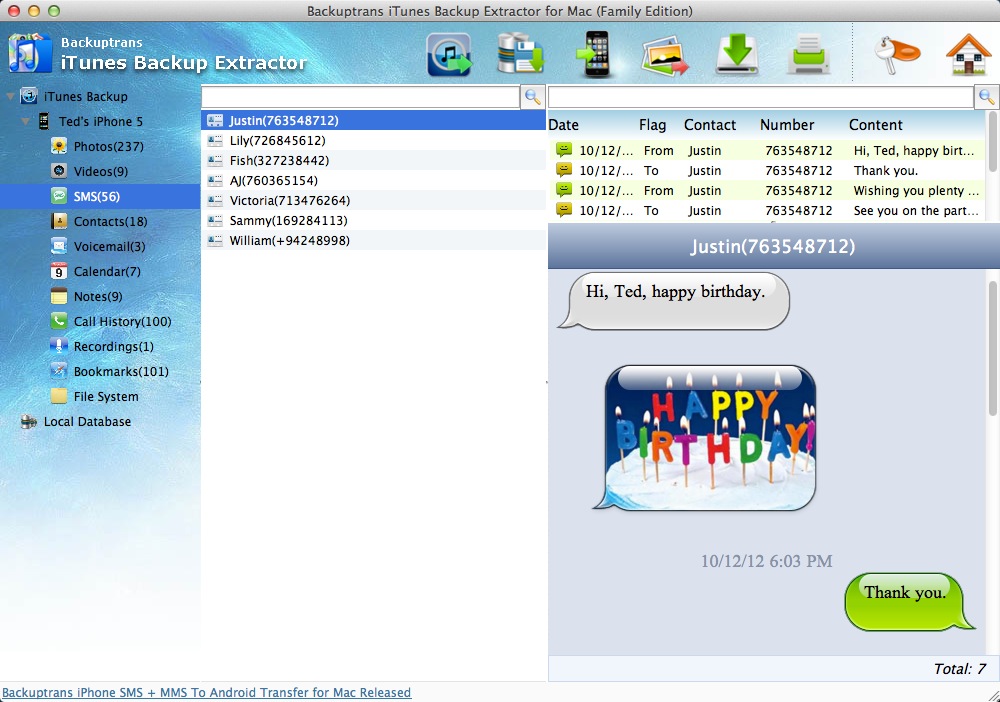
Task: Open the Backuptrans iPhone SMS + MMS release link
Action: coord(207,692)
